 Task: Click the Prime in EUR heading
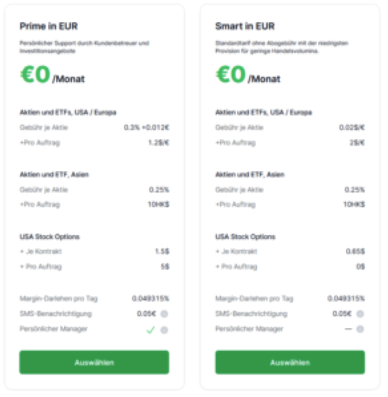coord(49,26)
